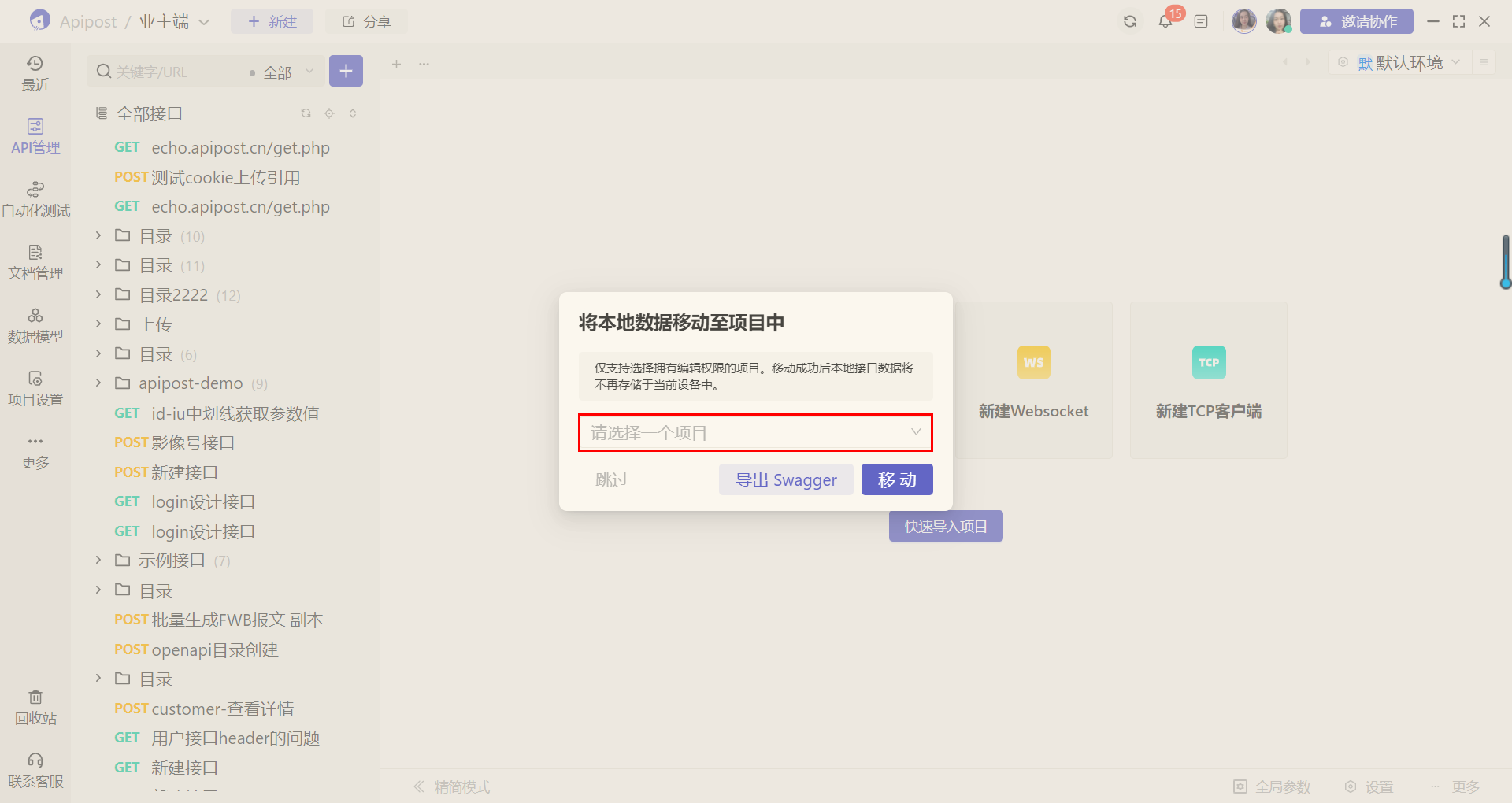Image resolution: width=1512 pixels, height=803 pixels.
Task: Open 更多 in bottom status bar
Action: pyautogui.click(x=1456, y=786)
